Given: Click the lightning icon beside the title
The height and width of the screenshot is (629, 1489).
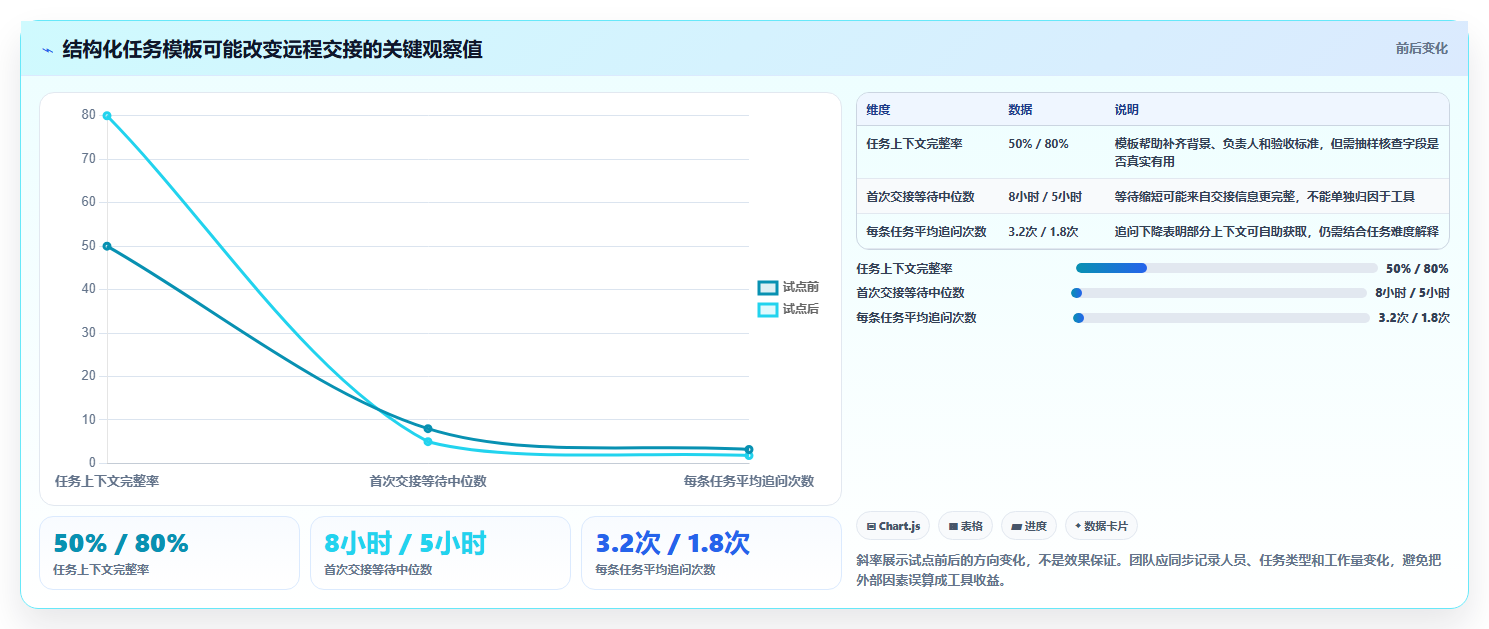Looking at the screenshot, I should [x=47, y=50].
